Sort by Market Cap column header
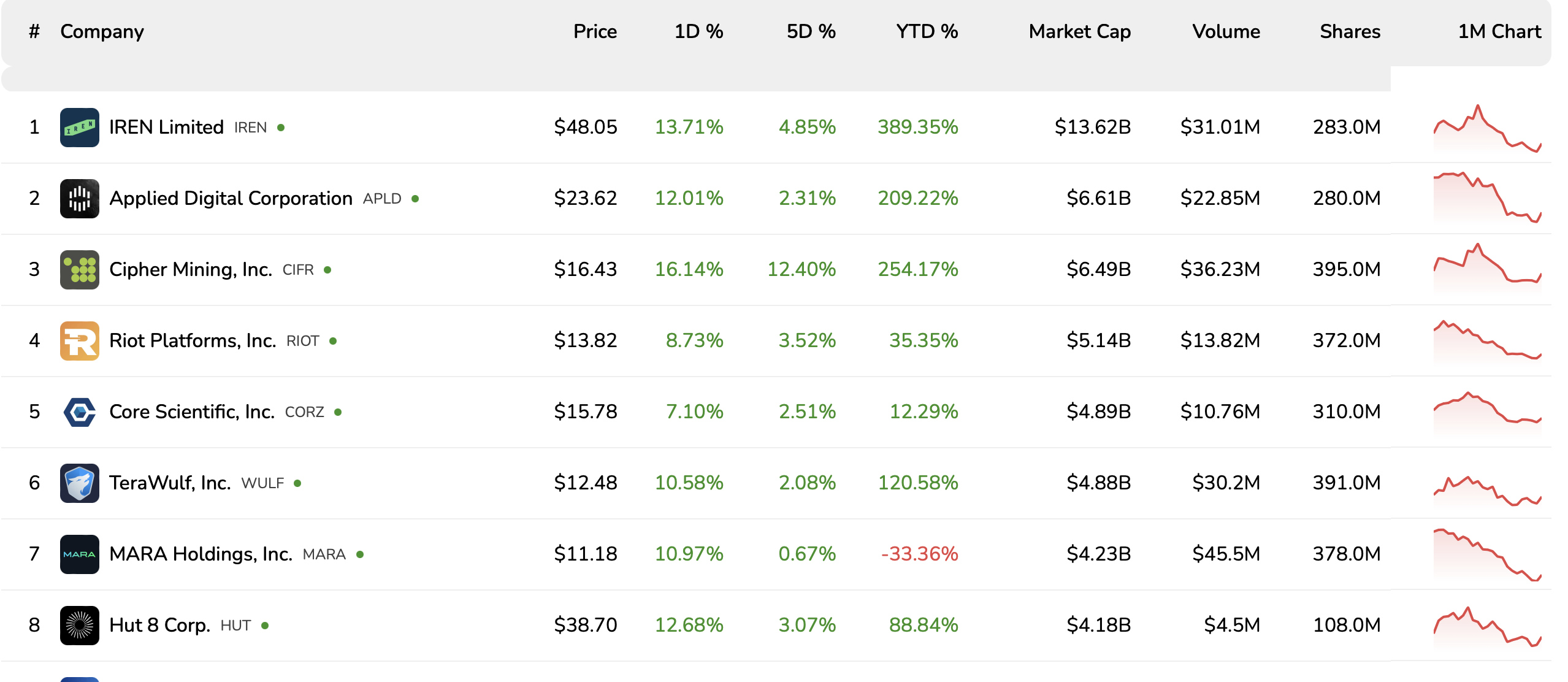 click(1079, 31)
